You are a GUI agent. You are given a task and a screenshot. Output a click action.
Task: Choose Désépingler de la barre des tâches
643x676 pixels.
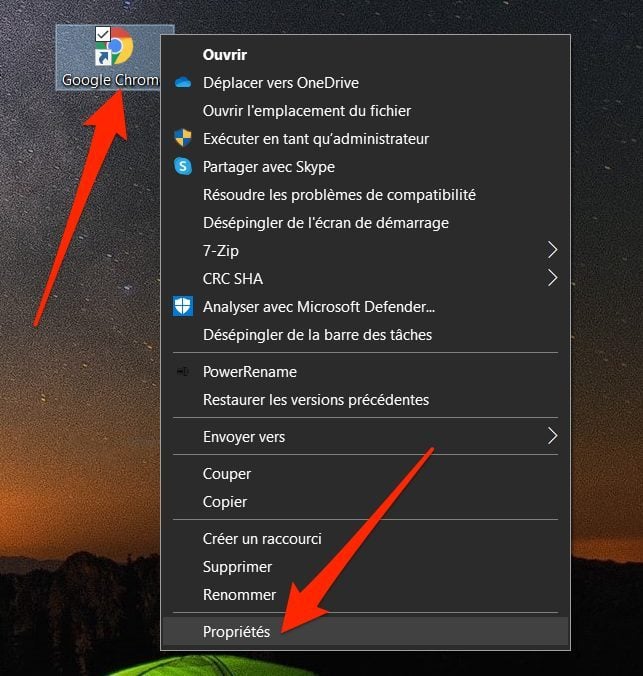366,335
